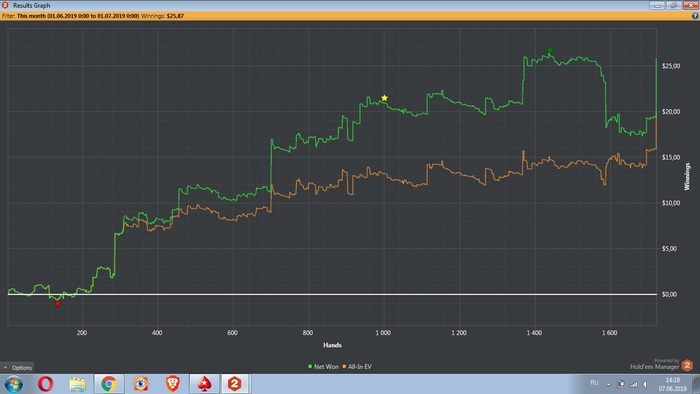700x394 pixels.
Task: Expand the Options panel
Action: pyautogui.click(x=17, y=368)
